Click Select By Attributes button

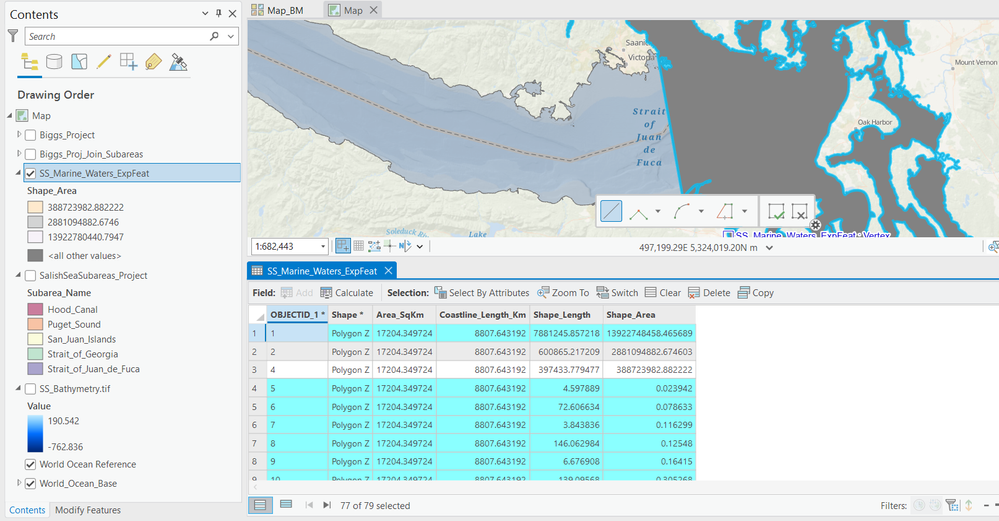pos(481,293)
